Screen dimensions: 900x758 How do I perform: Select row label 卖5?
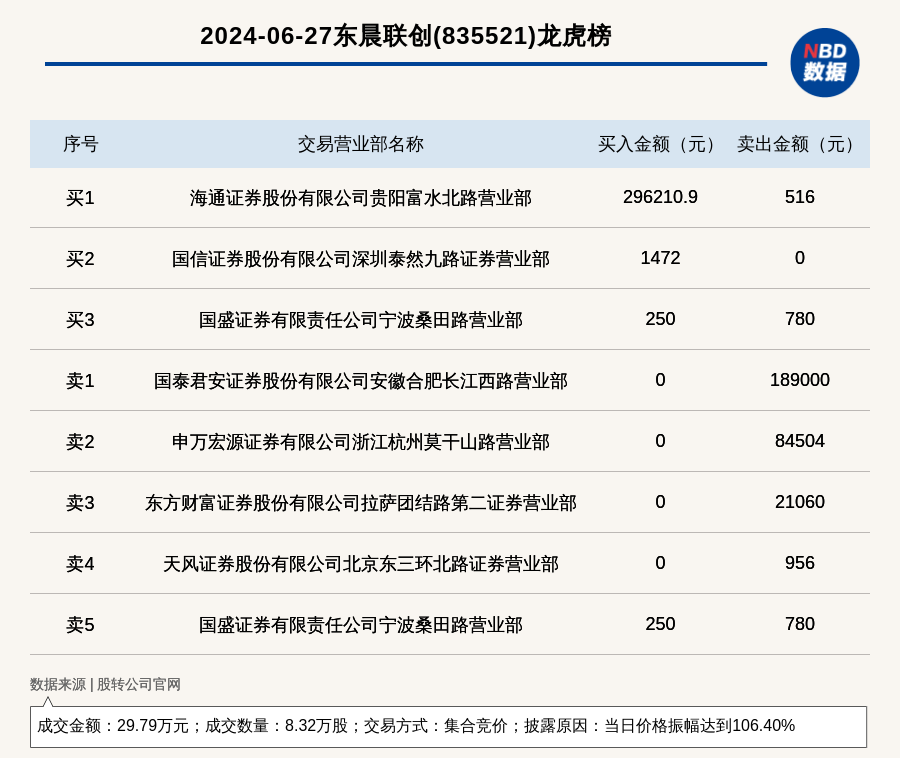point(80,624)
